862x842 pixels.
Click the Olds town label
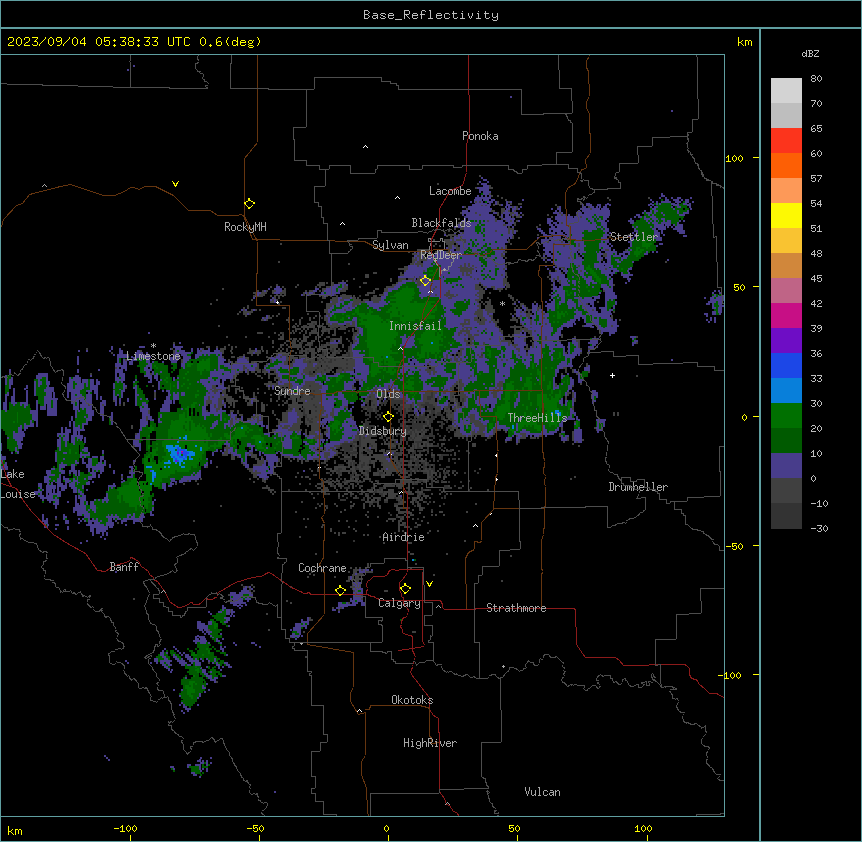[388, 394]
